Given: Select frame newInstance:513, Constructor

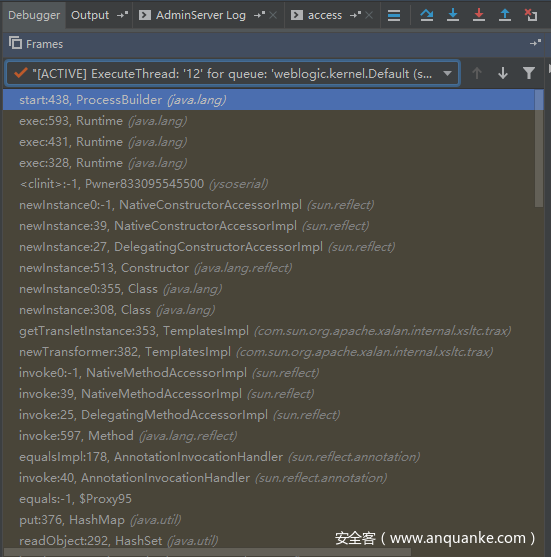Looking at the screenshot, I should click(268, 267).
